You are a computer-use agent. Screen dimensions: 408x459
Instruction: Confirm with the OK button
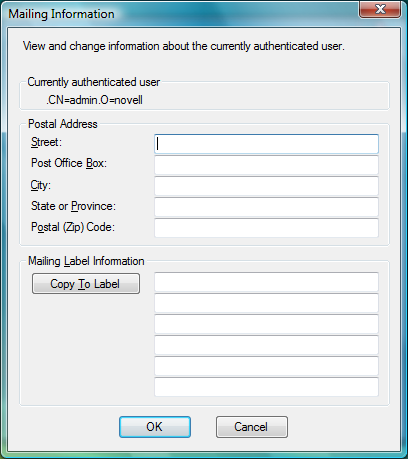tap(155, 427)
